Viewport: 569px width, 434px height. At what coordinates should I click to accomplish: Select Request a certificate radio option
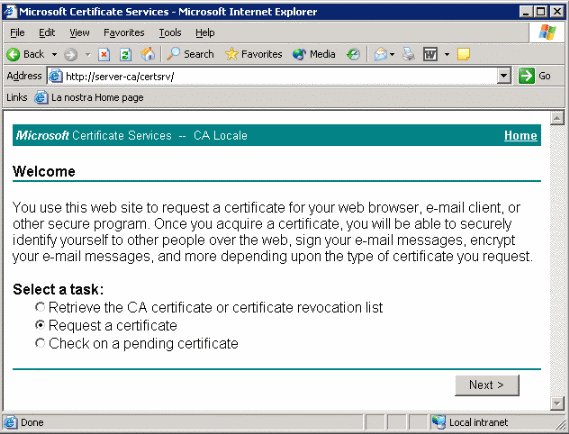[x=40, y=325]
